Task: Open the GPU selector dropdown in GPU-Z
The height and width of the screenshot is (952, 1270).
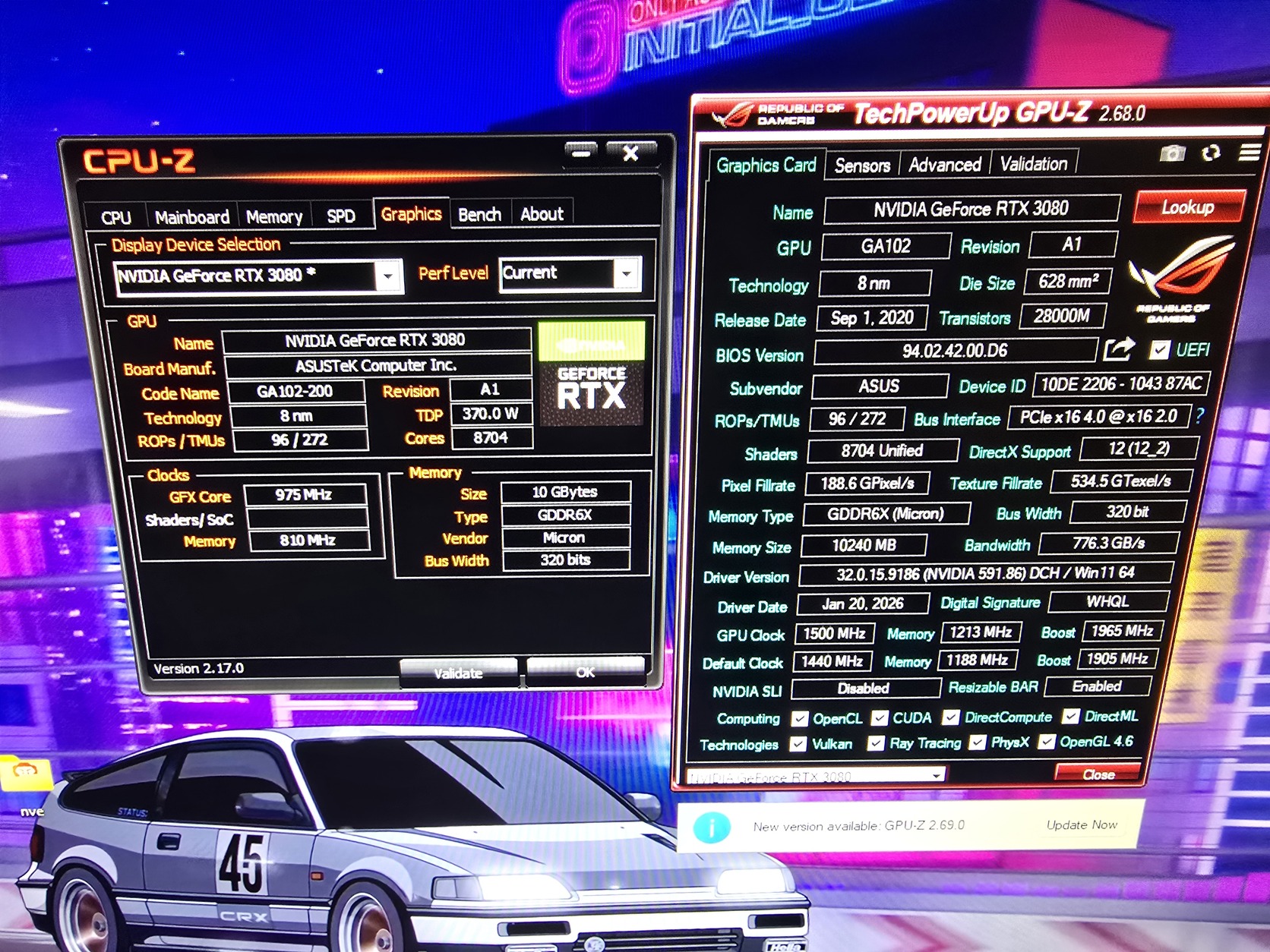Action: (937, 775)
